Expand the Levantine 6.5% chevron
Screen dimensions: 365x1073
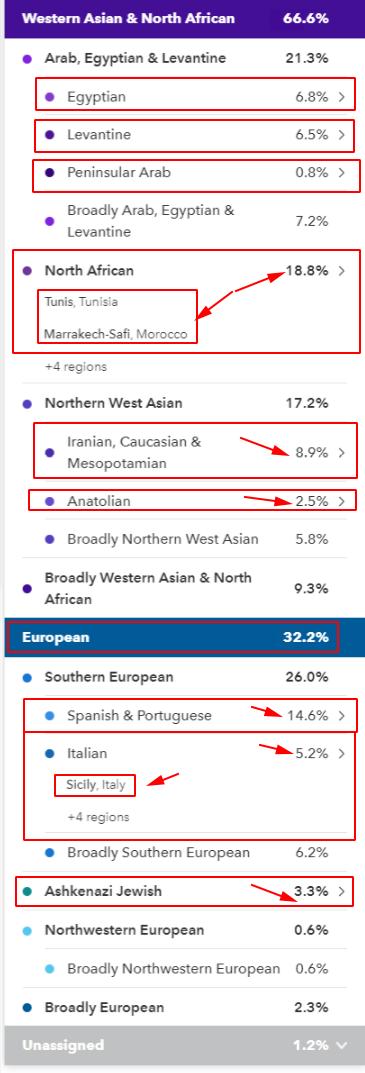tap(342, 135)
